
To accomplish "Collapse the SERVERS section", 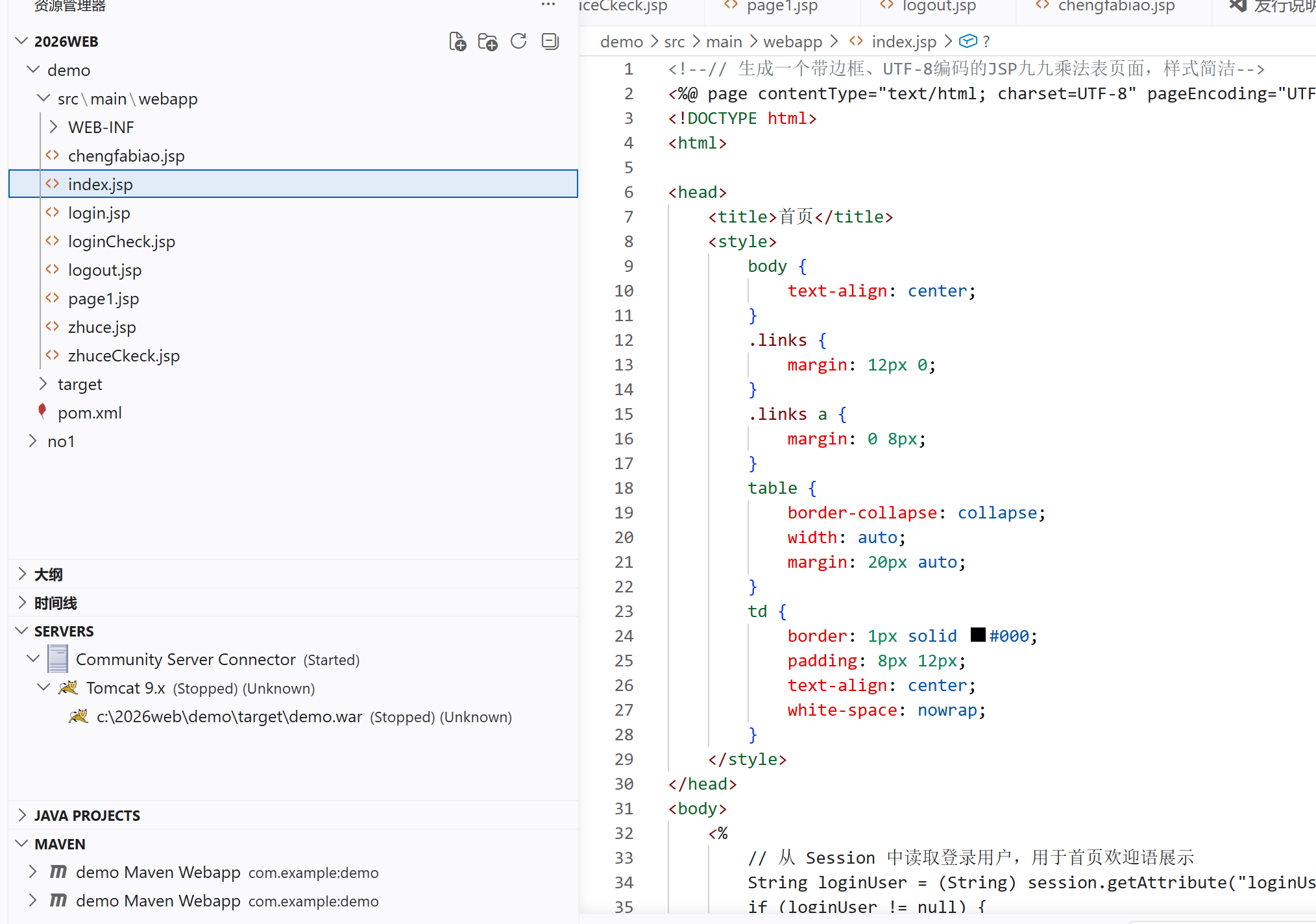I will [21, 631].
